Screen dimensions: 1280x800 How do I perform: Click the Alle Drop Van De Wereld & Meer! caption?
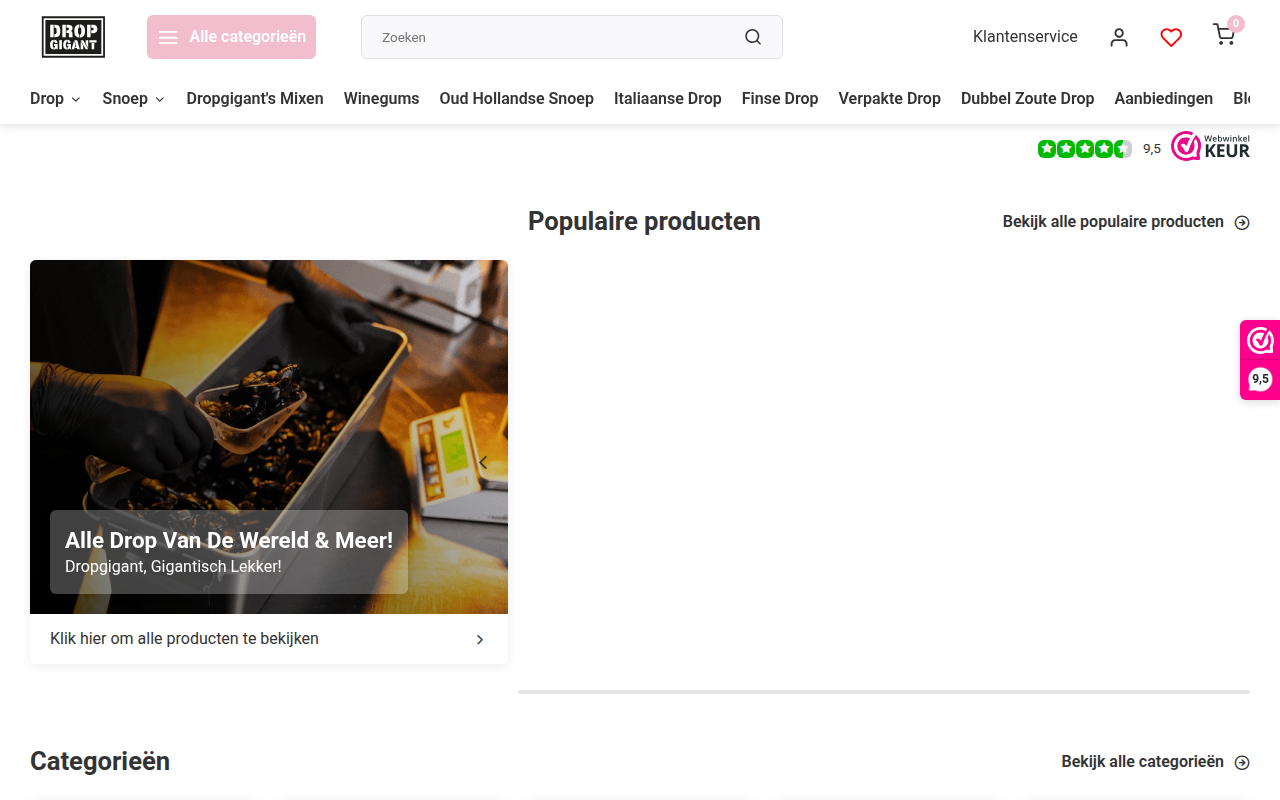(229, 540)
